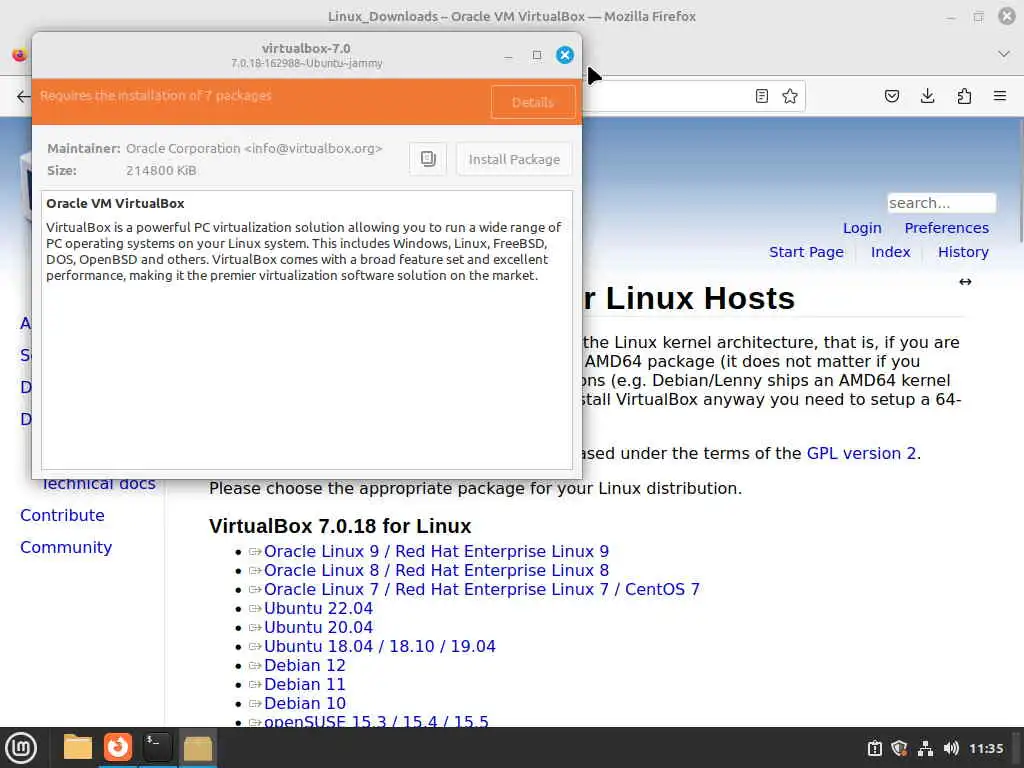The width and height of the screenshot is (1024, 768).
Task: Click the Oracle Corporation maintainer text
Action: click(x=254, y=148)
